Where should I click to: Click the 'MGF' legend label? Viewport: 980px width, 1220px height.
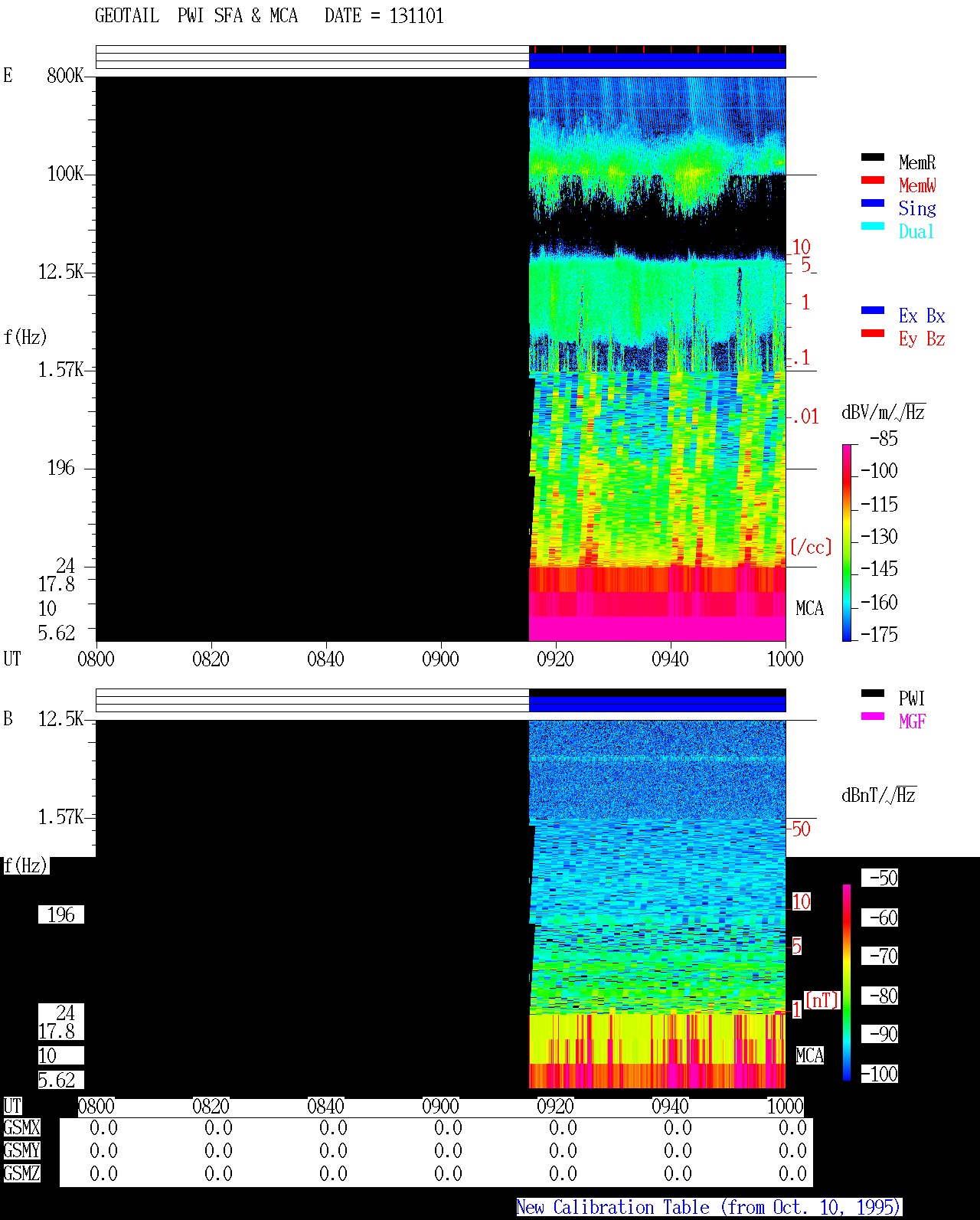tap(913, 721)
